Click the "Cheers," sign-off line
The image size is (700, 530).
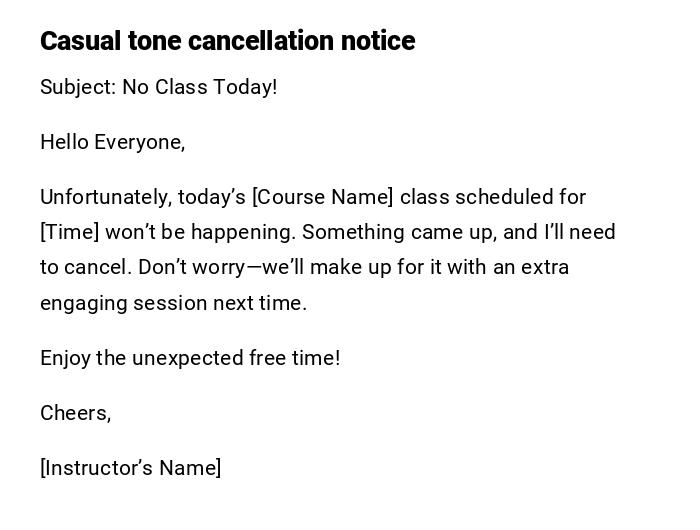point(75,413)
